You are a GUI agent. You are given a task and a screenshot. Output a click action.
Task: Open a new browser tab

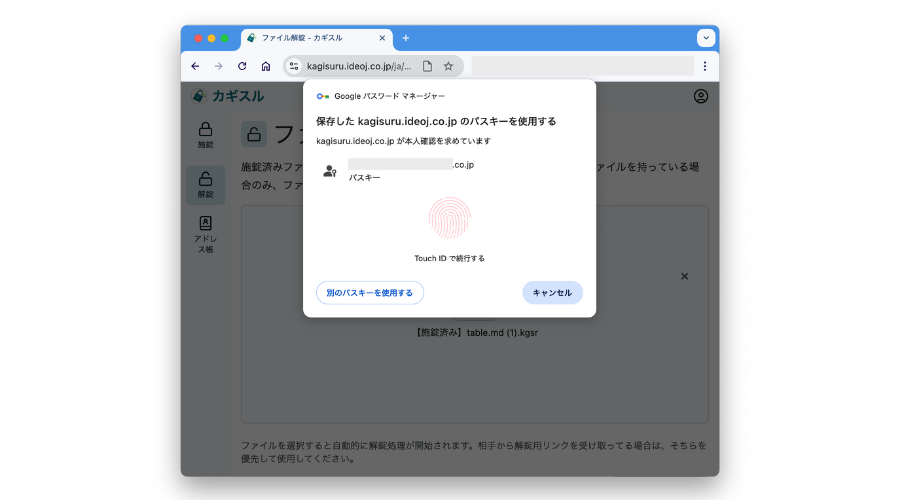tap(405, 38)
